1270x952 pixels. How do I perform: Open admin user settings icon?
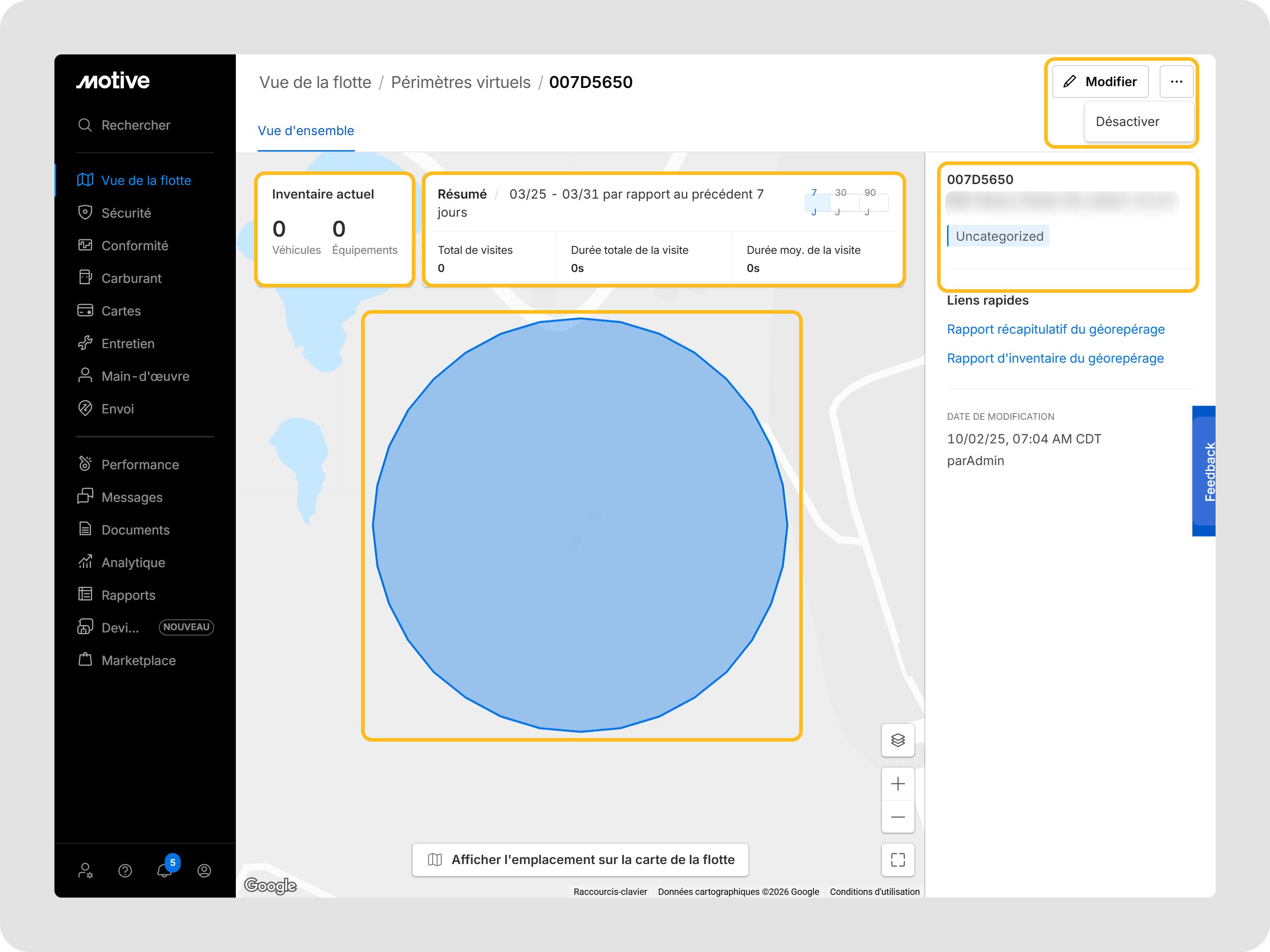pyautogui.click(x=86, y=870)
